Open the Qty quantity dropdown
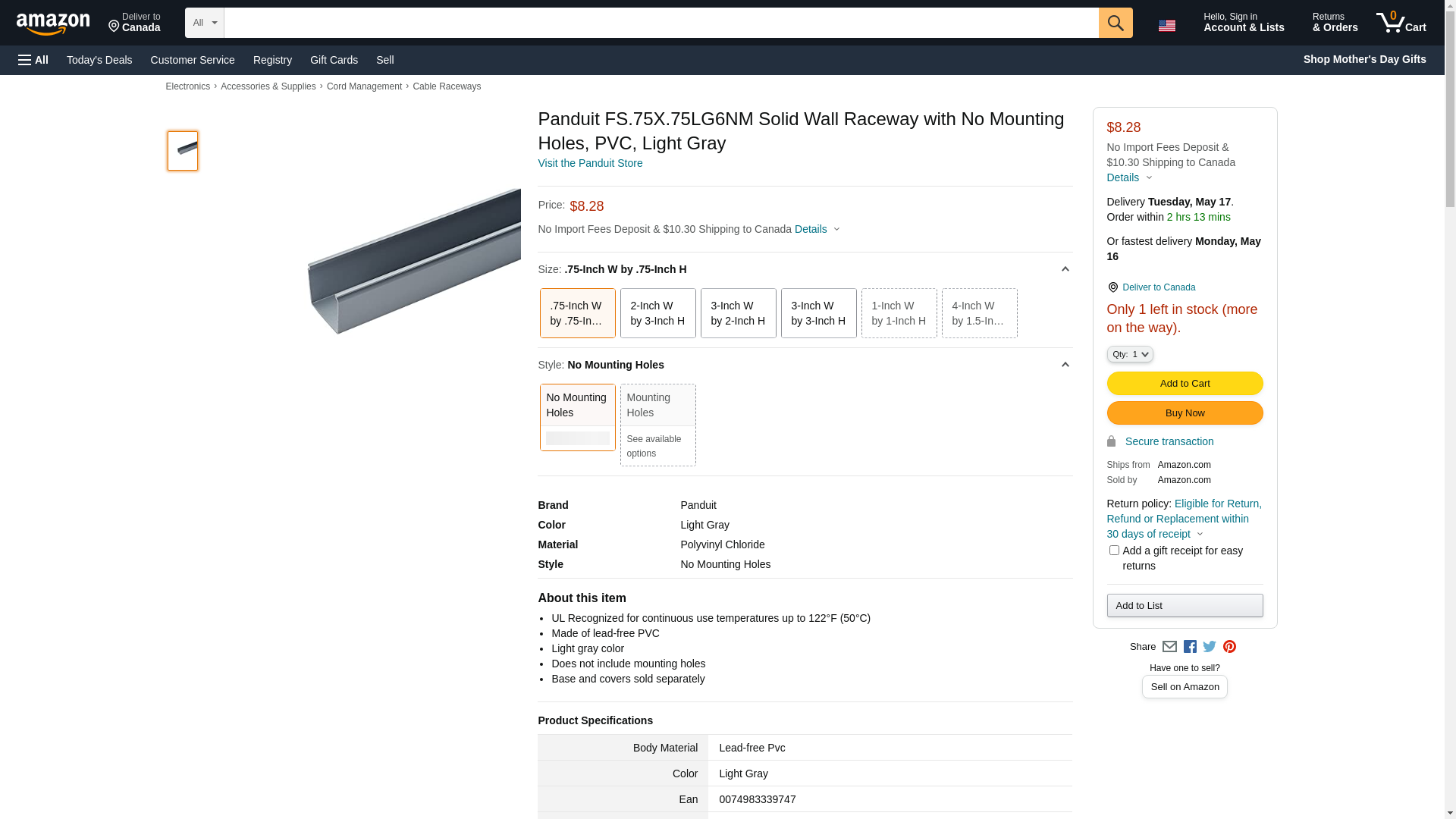This screenshot has height=819, width=1456. (x=1130, y=354)
